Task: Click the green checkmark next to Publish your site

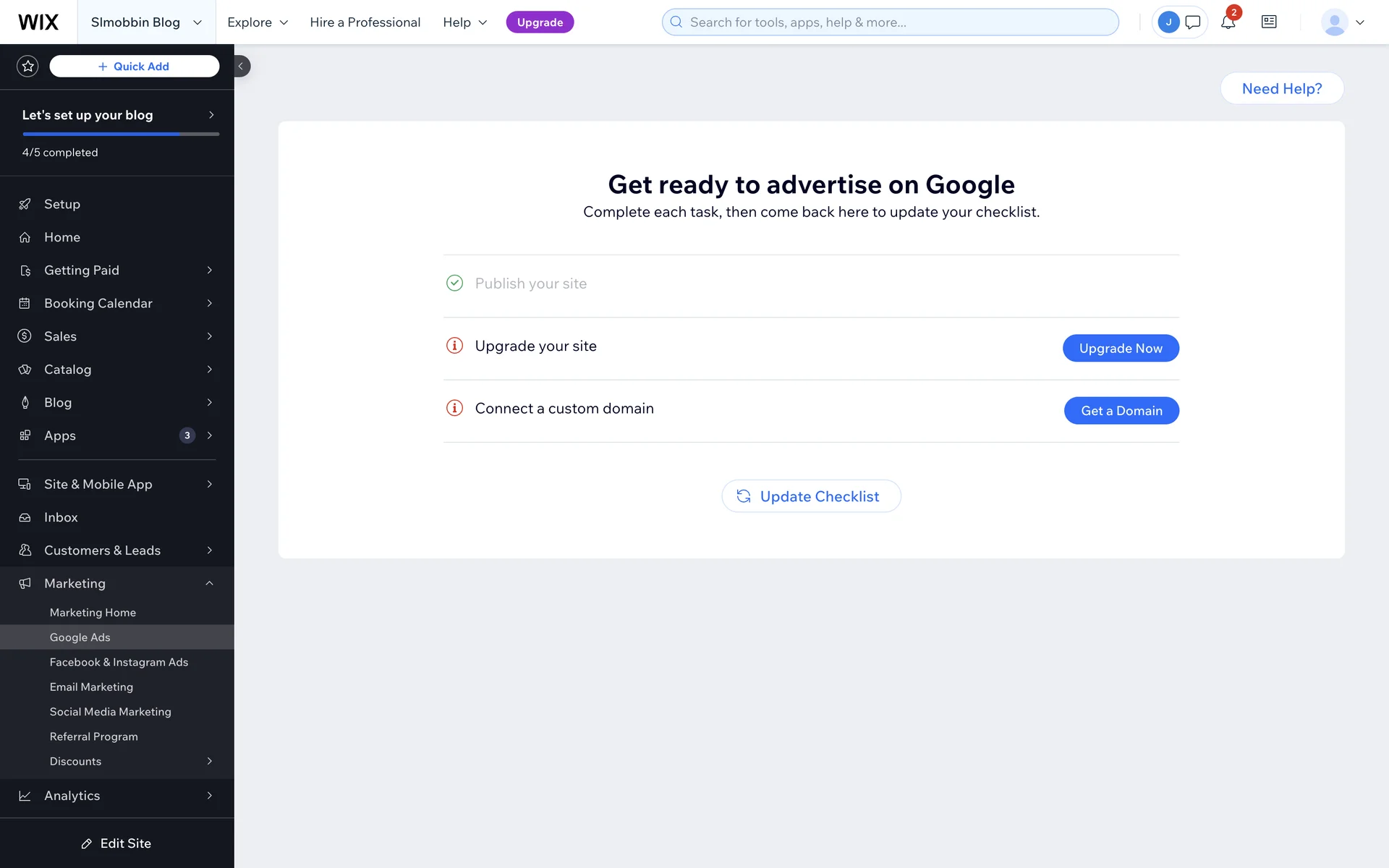Action: 454,283
